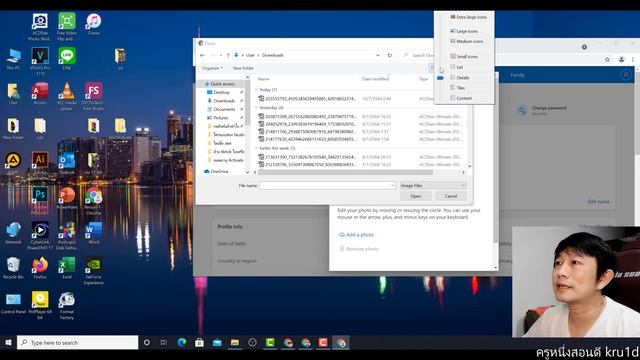Open address bar history dropdown

coord(378,55)
